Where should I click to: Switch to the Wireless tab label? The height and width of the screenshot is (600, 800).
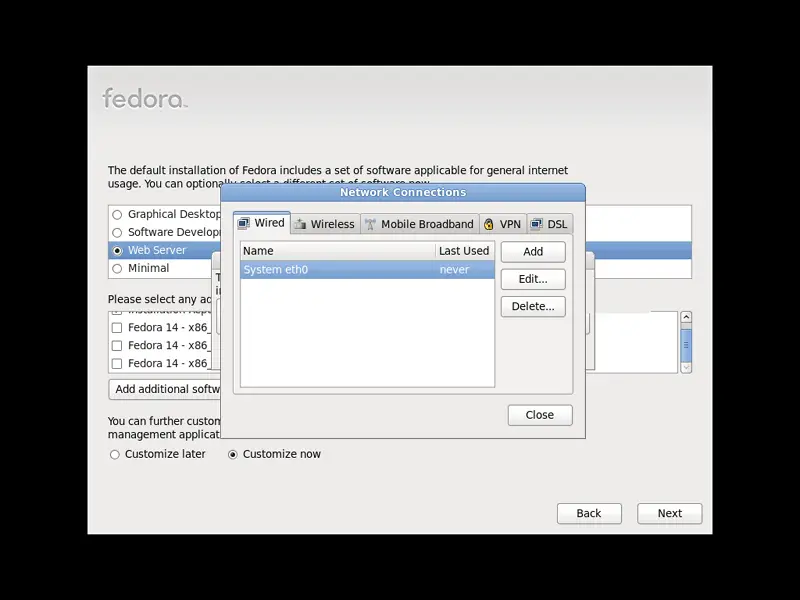pyautogui.click(x=332, y=224)
